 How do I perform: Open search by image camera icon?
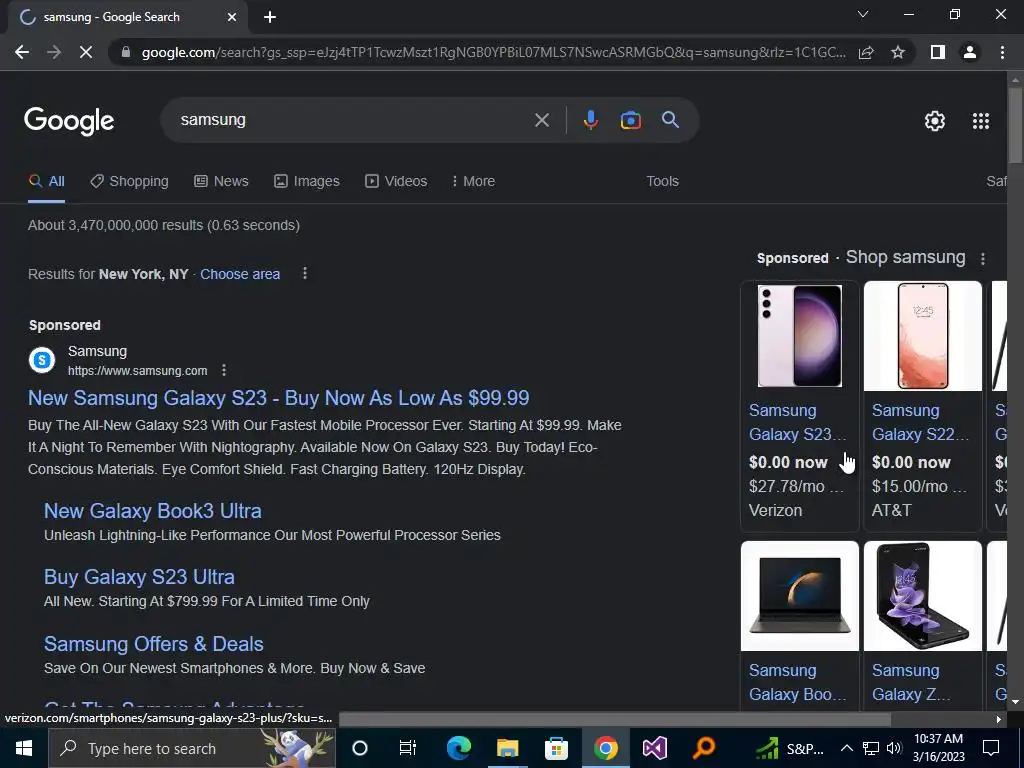[x=630, y=120]
